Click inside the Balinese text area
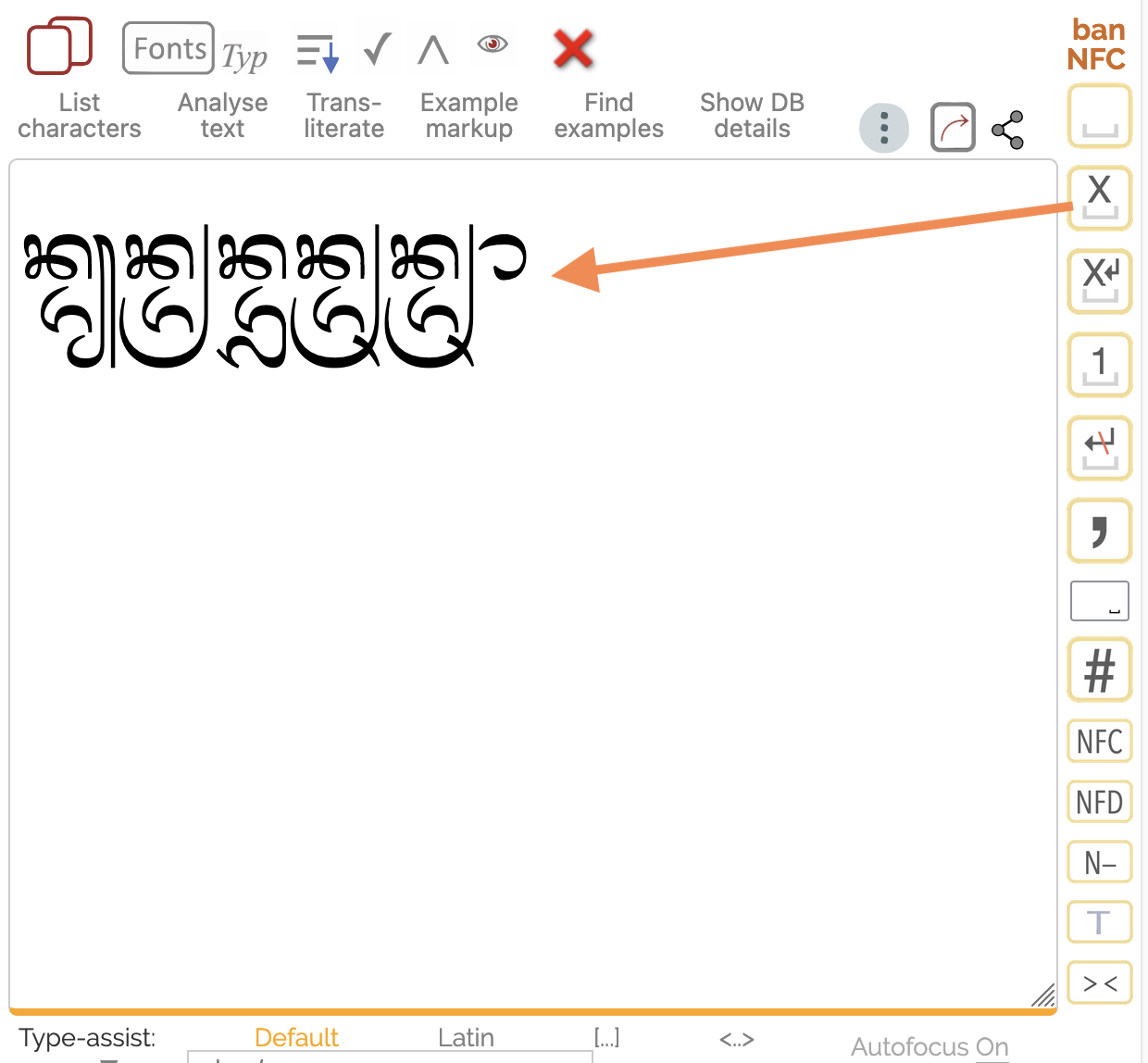 click(x=533, y=585)
